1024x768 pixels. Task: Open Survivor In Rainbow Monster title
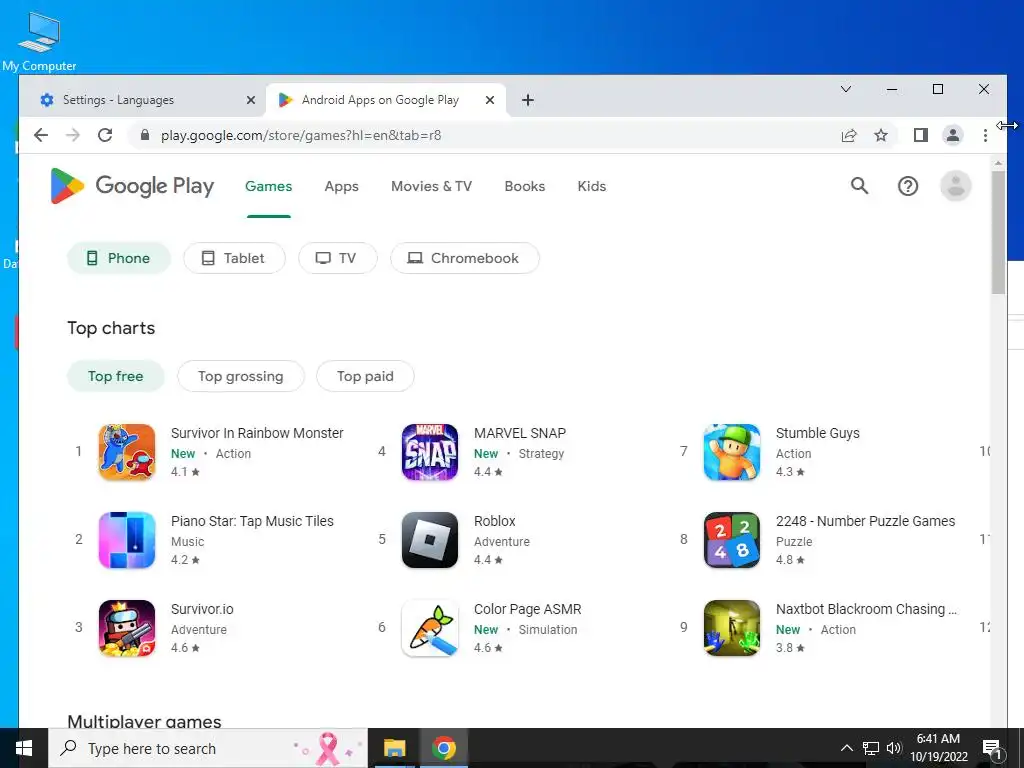click(257, 433)
